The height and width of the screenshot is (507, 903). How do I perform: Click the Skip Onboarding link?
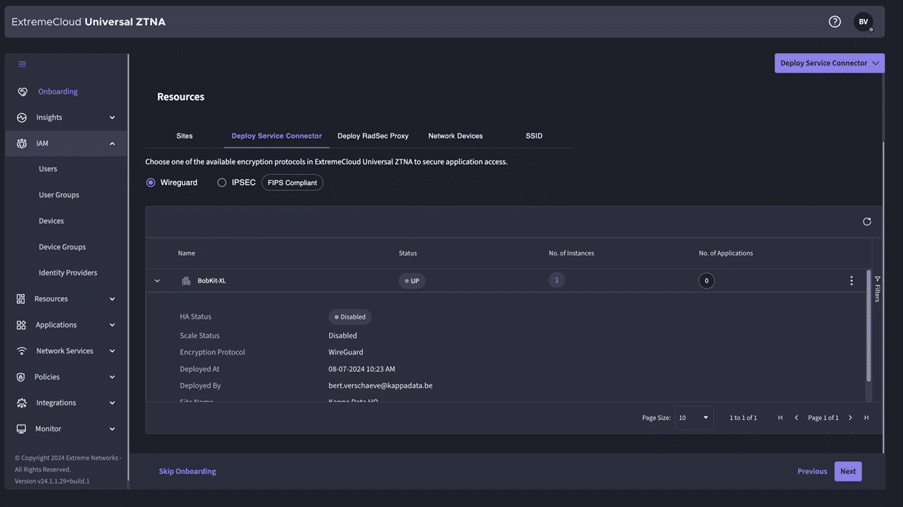tap(187, 471)
